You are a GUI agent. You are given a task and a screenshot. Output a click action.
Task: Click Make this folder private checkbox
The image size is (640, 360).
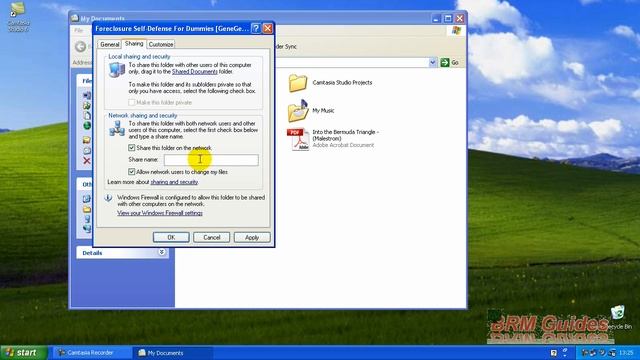pyautogui.click(x=131, y=102)
